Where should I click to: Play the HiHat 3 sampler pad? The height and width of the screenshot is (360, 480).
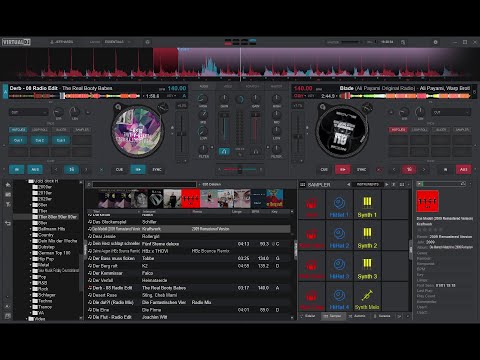click(339, 266)
